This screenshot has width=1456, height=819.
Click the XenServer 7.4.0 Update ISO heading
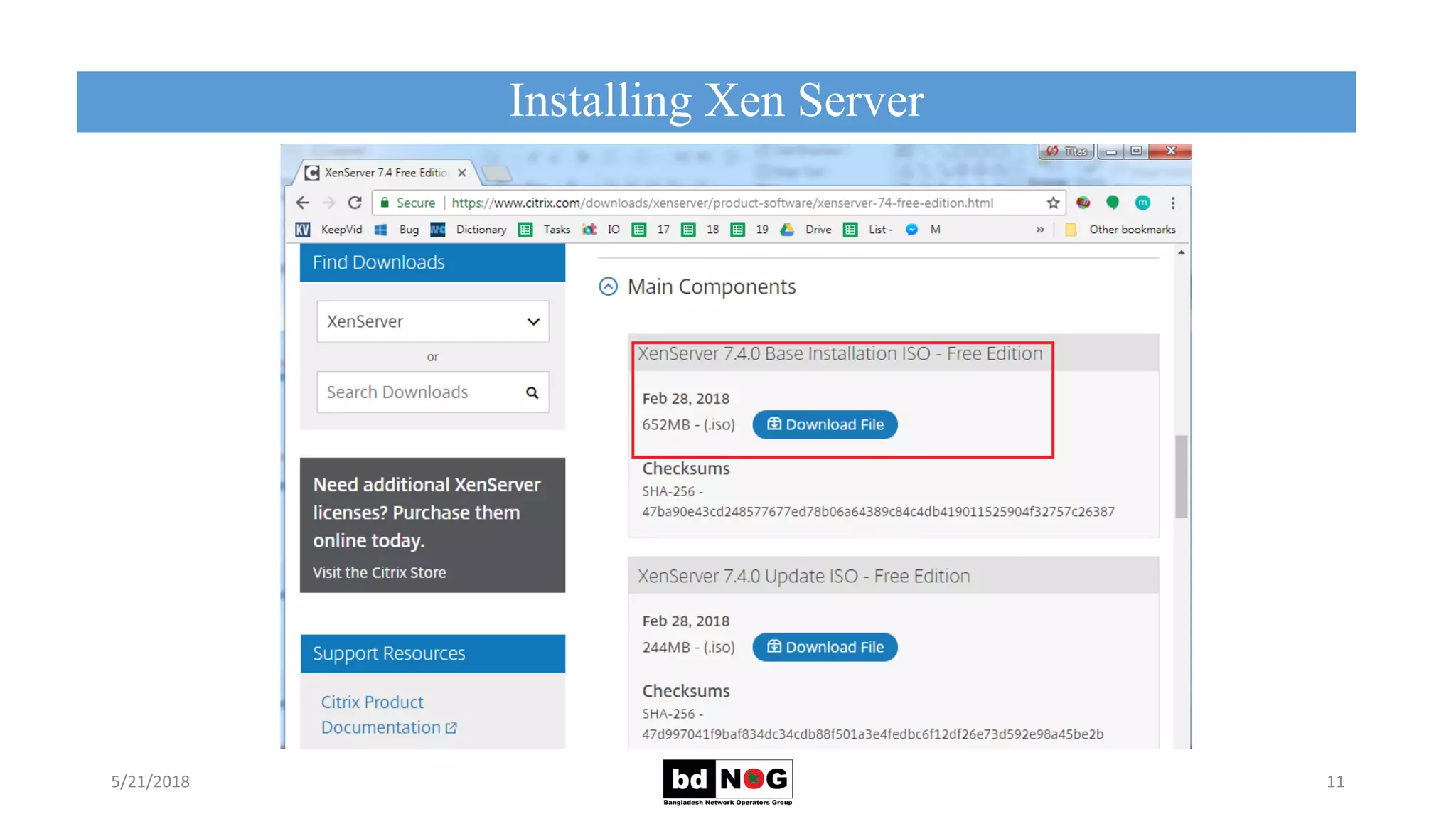point(803,576)
